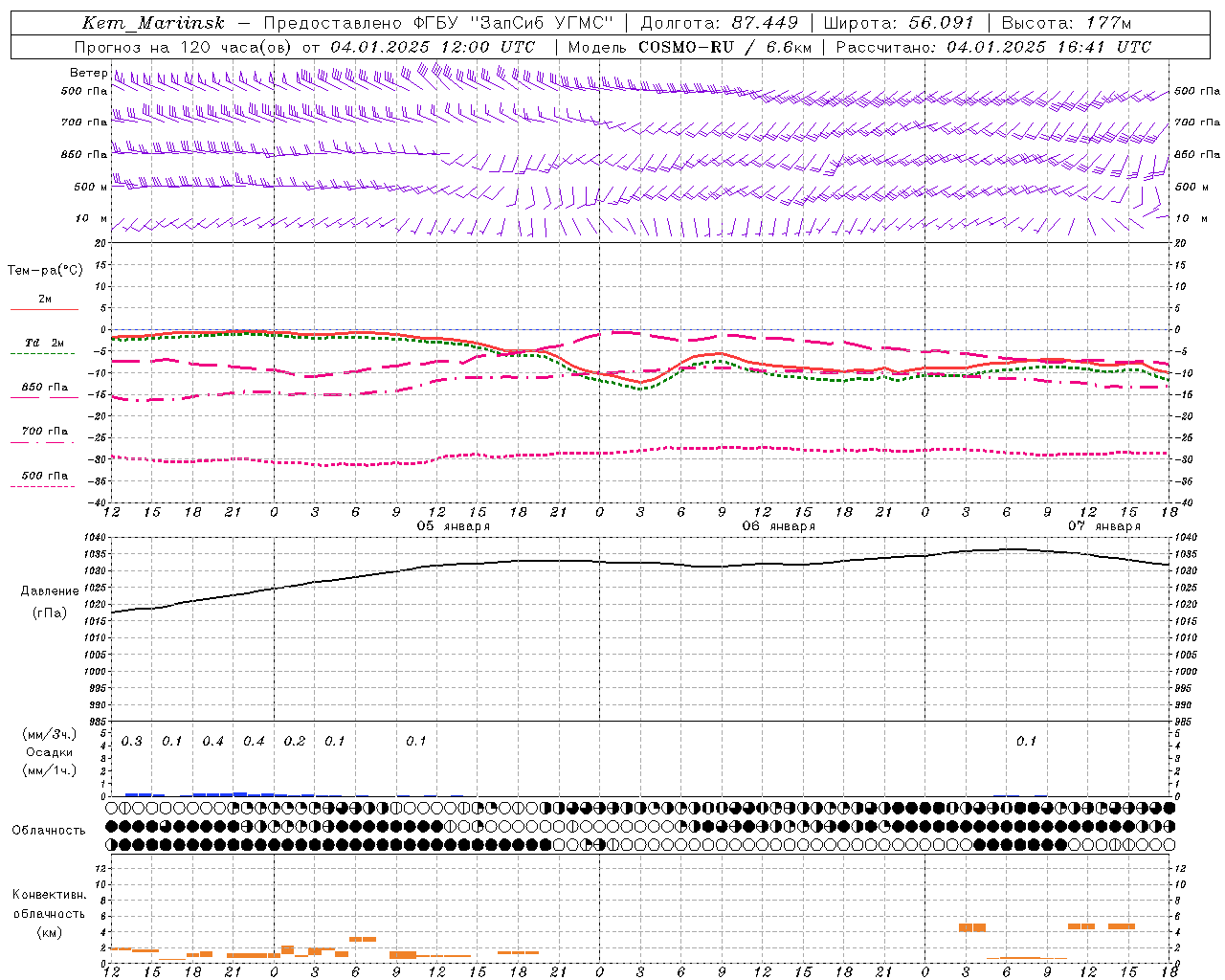Click the Осадки precipitation label

click(50, 752)
